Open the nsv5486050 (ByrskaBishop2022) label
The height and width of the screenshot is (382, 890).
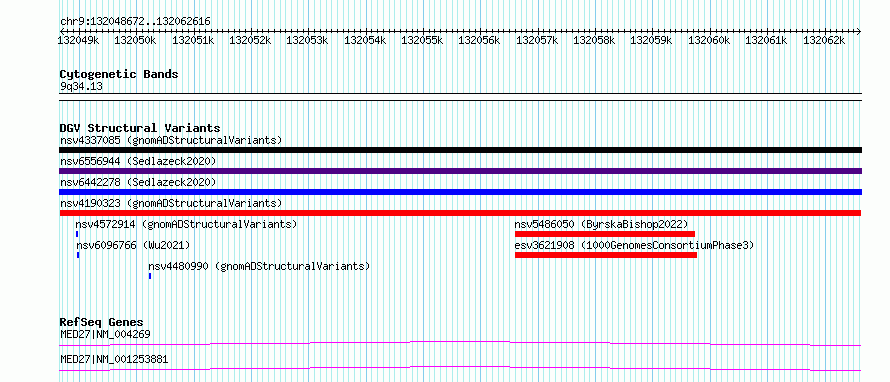click(x=601, y=224)
